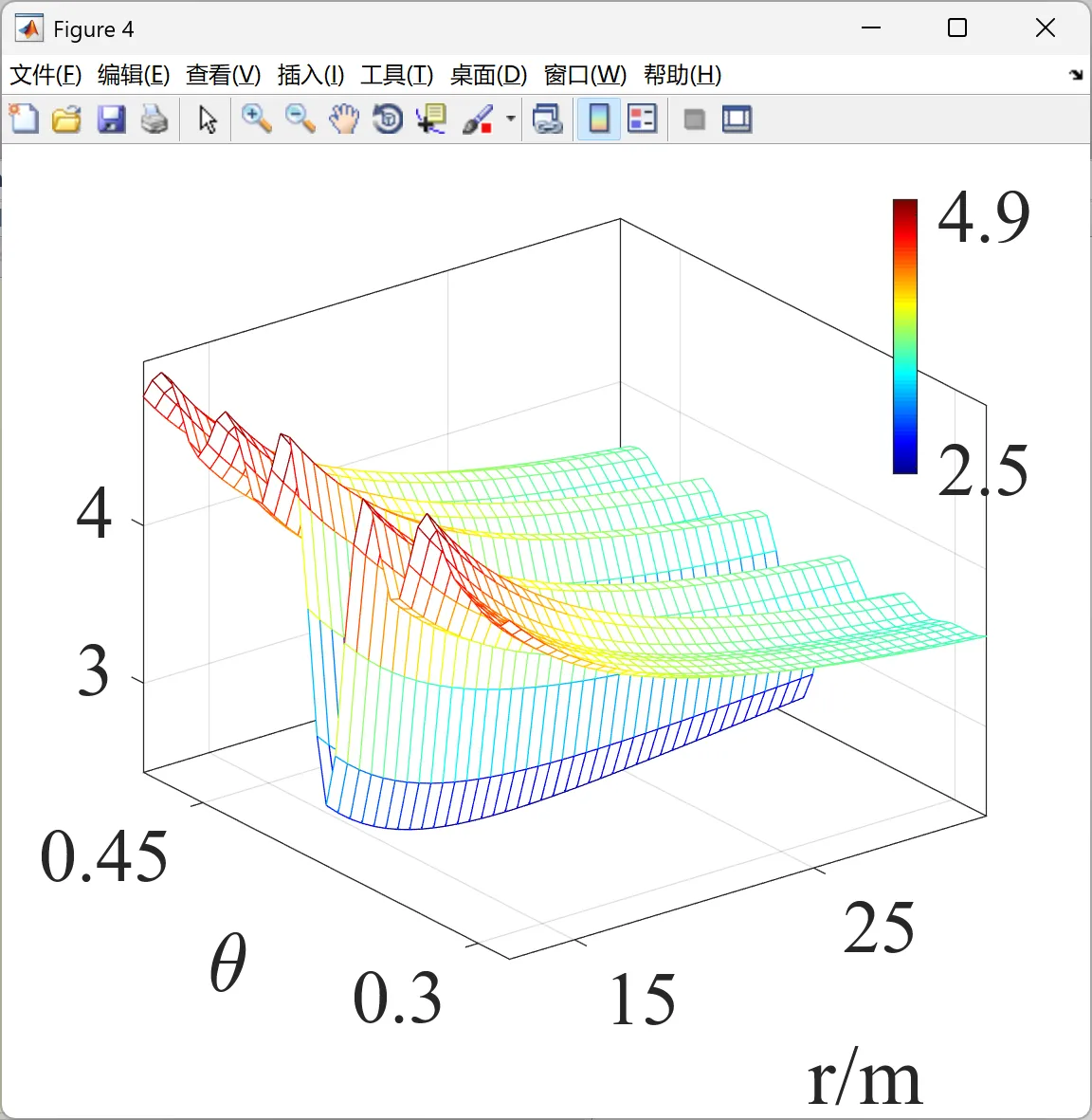The width and height of the screenshot is (1092, 1120).
Task: Select the Pan hand tool
Action: point(343,119)
